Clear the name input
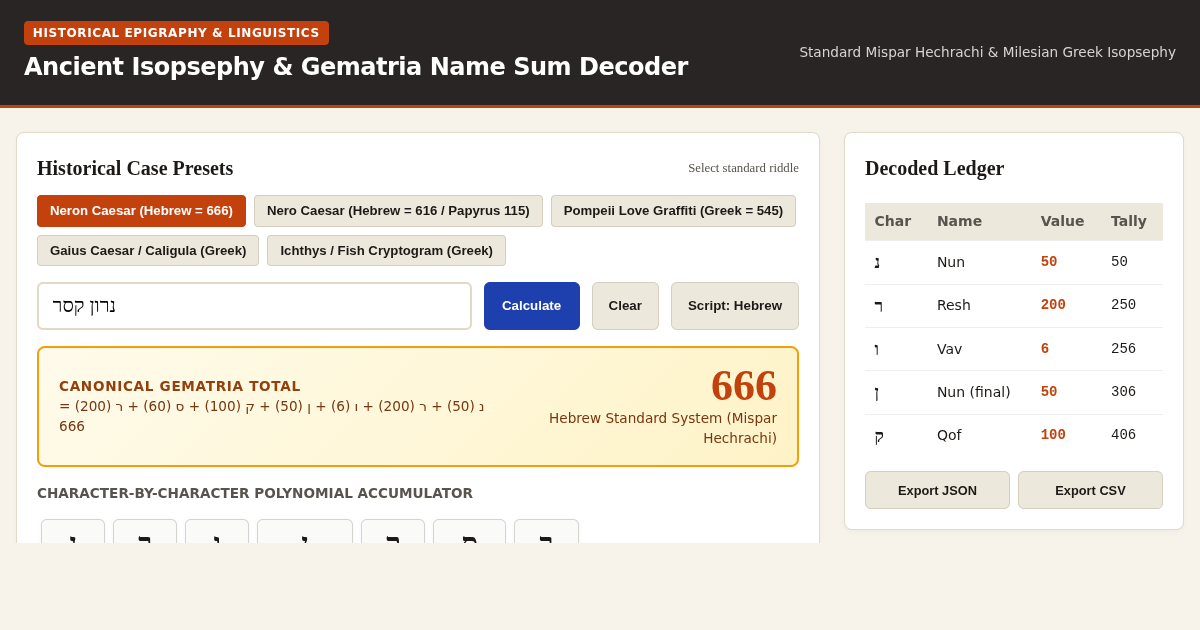1200x630 pixels. [625, 306]
